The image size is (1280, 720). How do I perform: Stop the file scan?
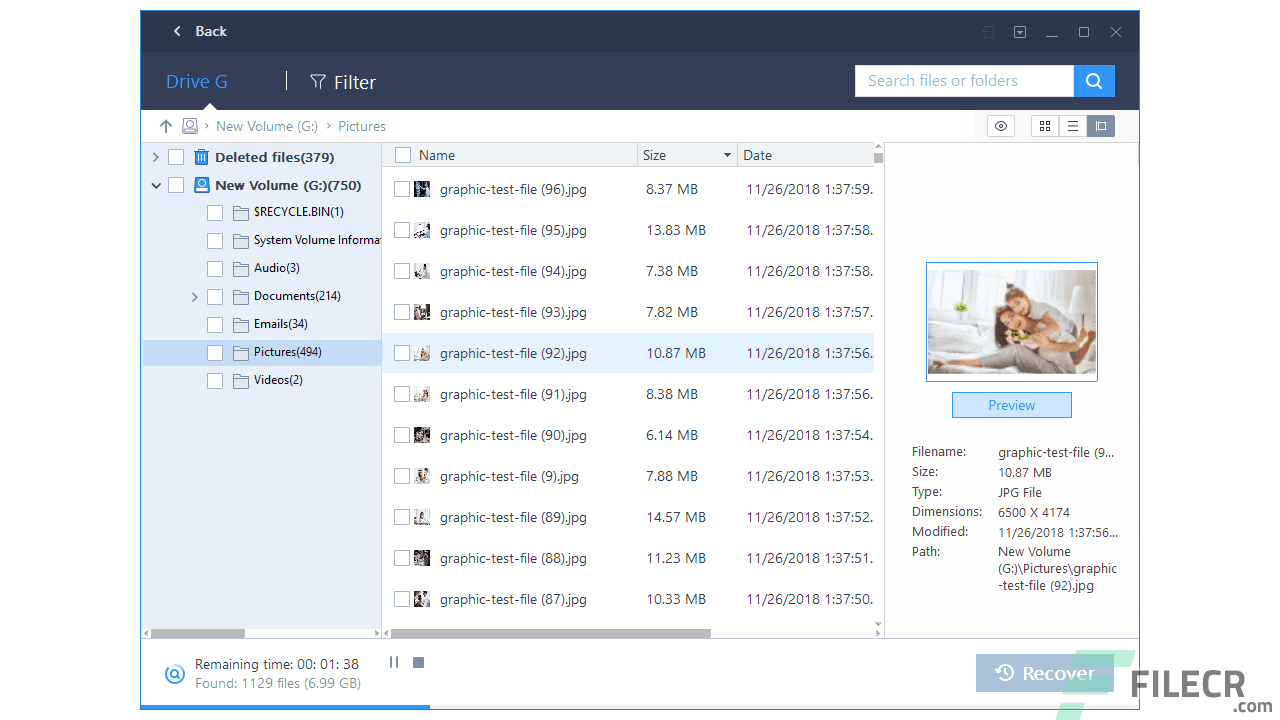point(418,662)
